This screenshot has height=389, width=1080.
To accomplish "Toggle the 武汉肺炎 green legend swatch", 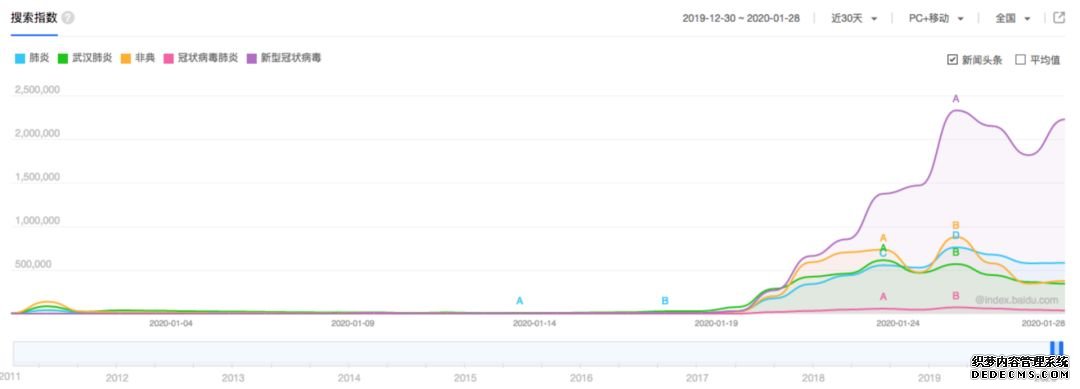I will point(63,59).
